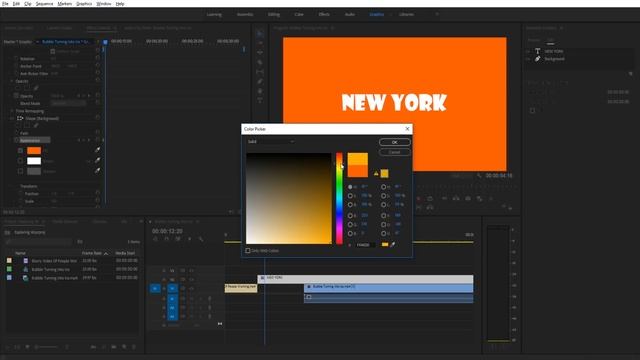Click the first project item in the bin

click(54, 260)
